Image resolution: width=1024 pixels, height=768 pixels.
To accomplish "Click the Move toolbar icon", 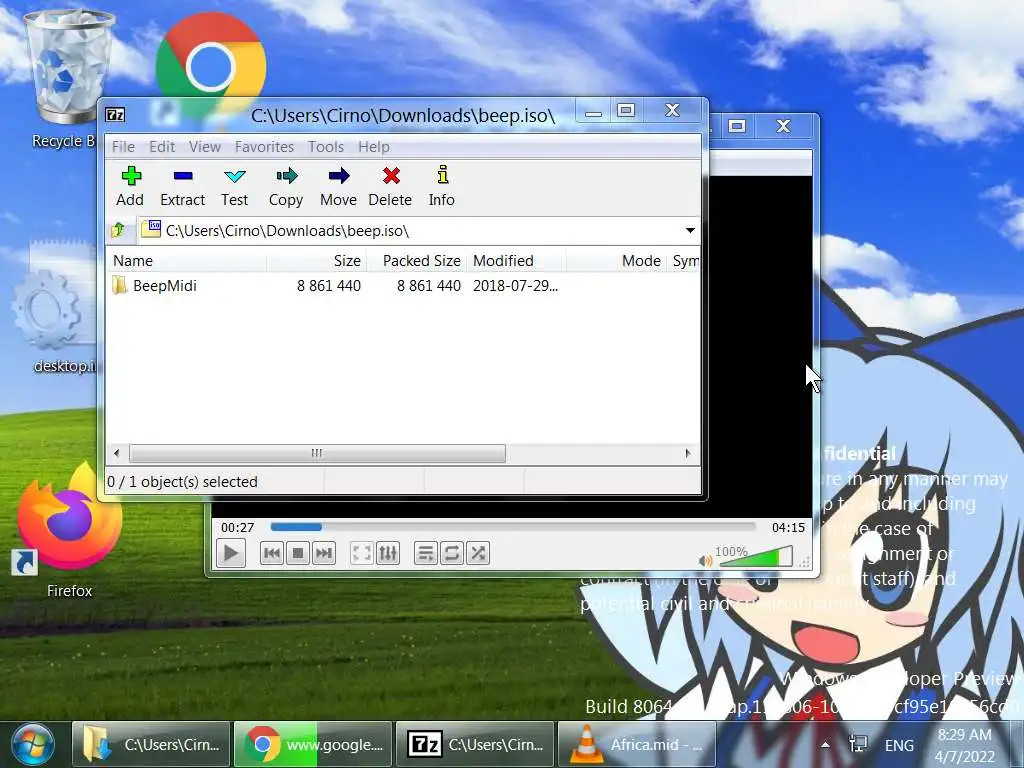I will [x=338, y=186].
